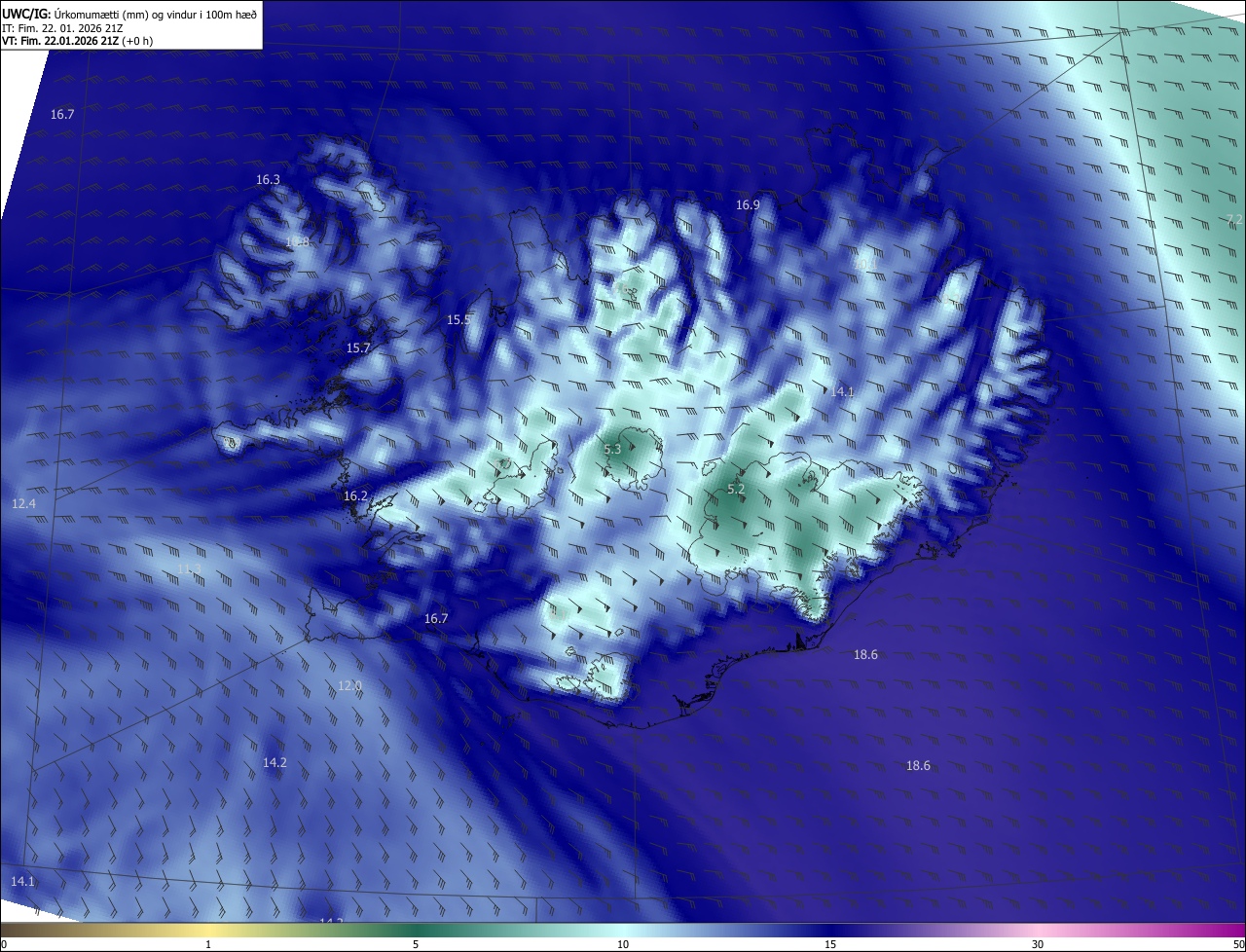Image resolution: width=1246 pixels, height=952 pixels.
Task: Click the 7.2 value at the eastern edge
Action: click(1234, 220)
